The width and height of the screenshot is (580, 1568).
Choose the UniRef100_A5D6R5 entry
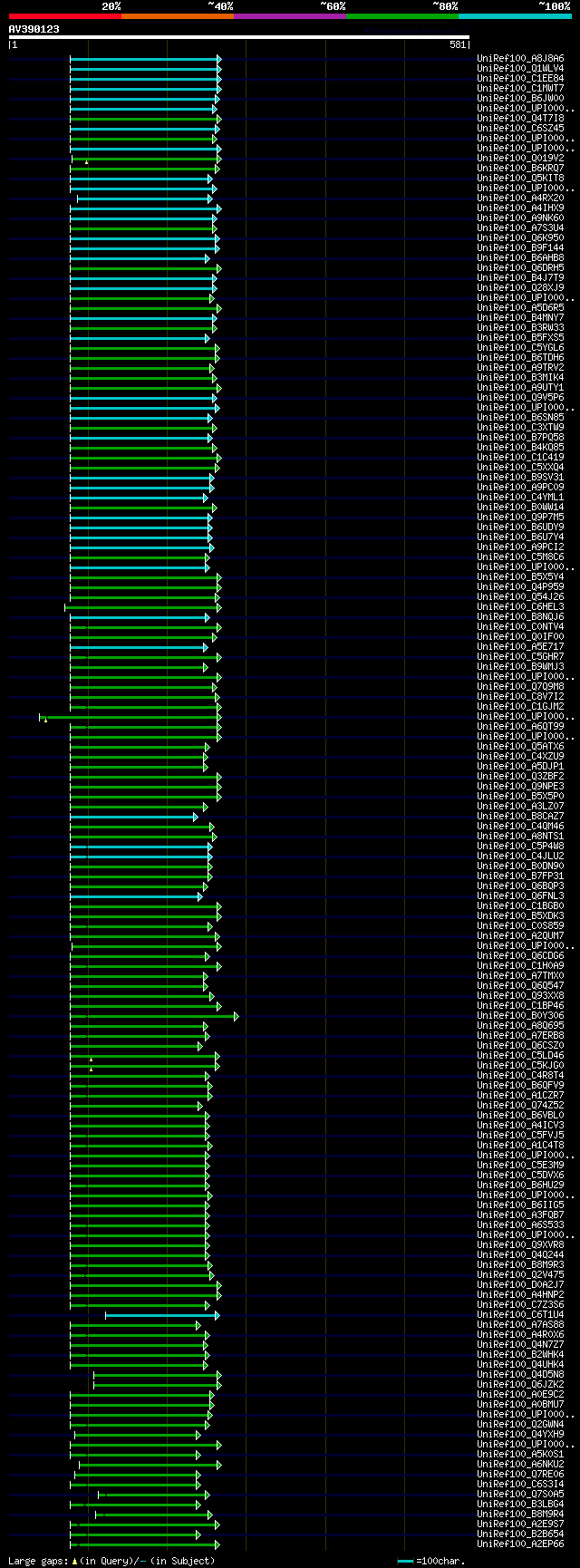[x=520, y=308]
